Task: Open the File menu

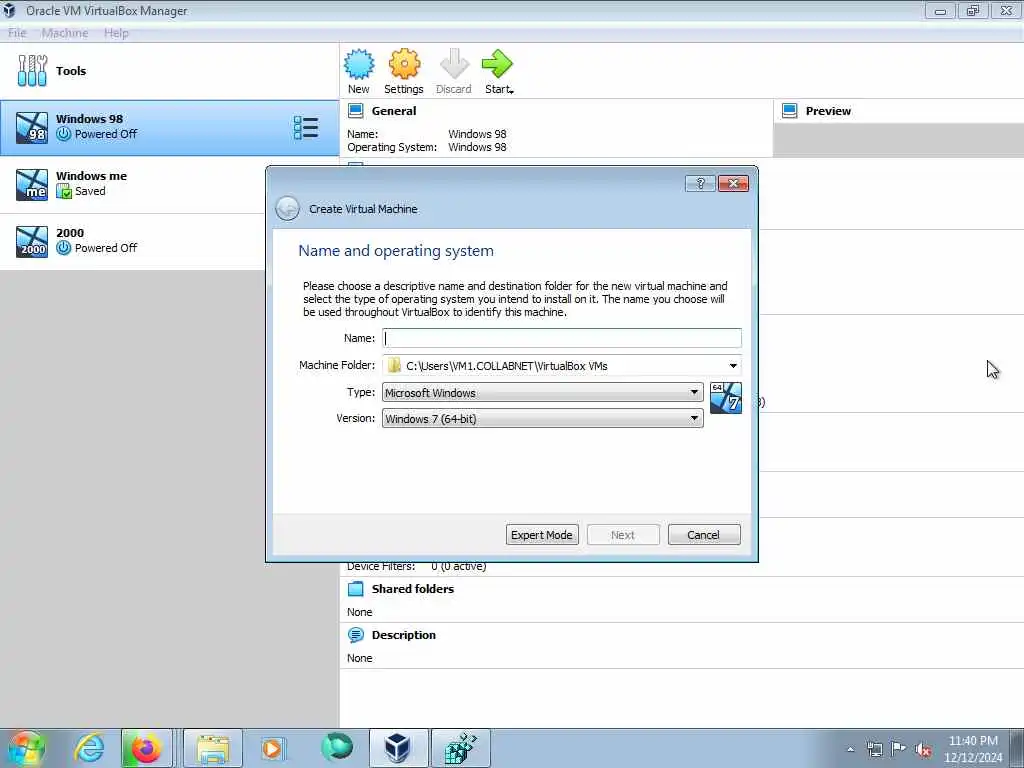Action: coord(17,33)
